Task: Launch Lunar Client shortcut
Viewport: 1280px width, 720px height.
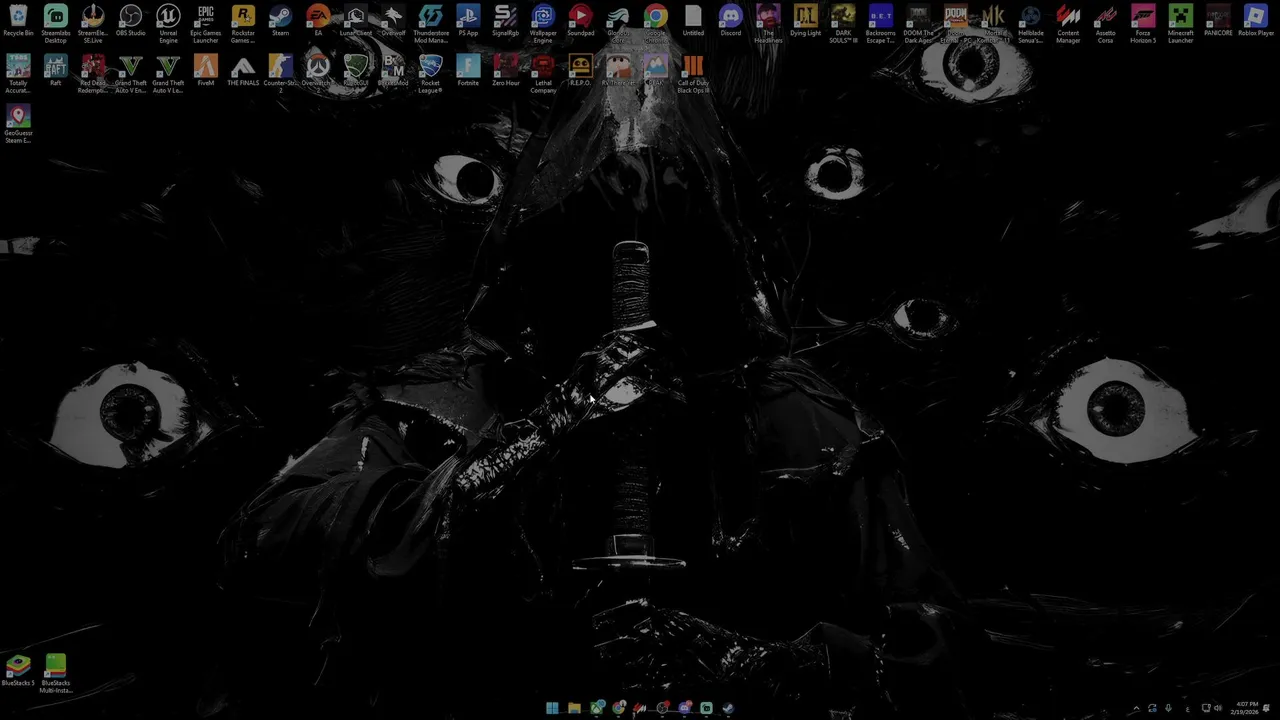Action: 356,22
